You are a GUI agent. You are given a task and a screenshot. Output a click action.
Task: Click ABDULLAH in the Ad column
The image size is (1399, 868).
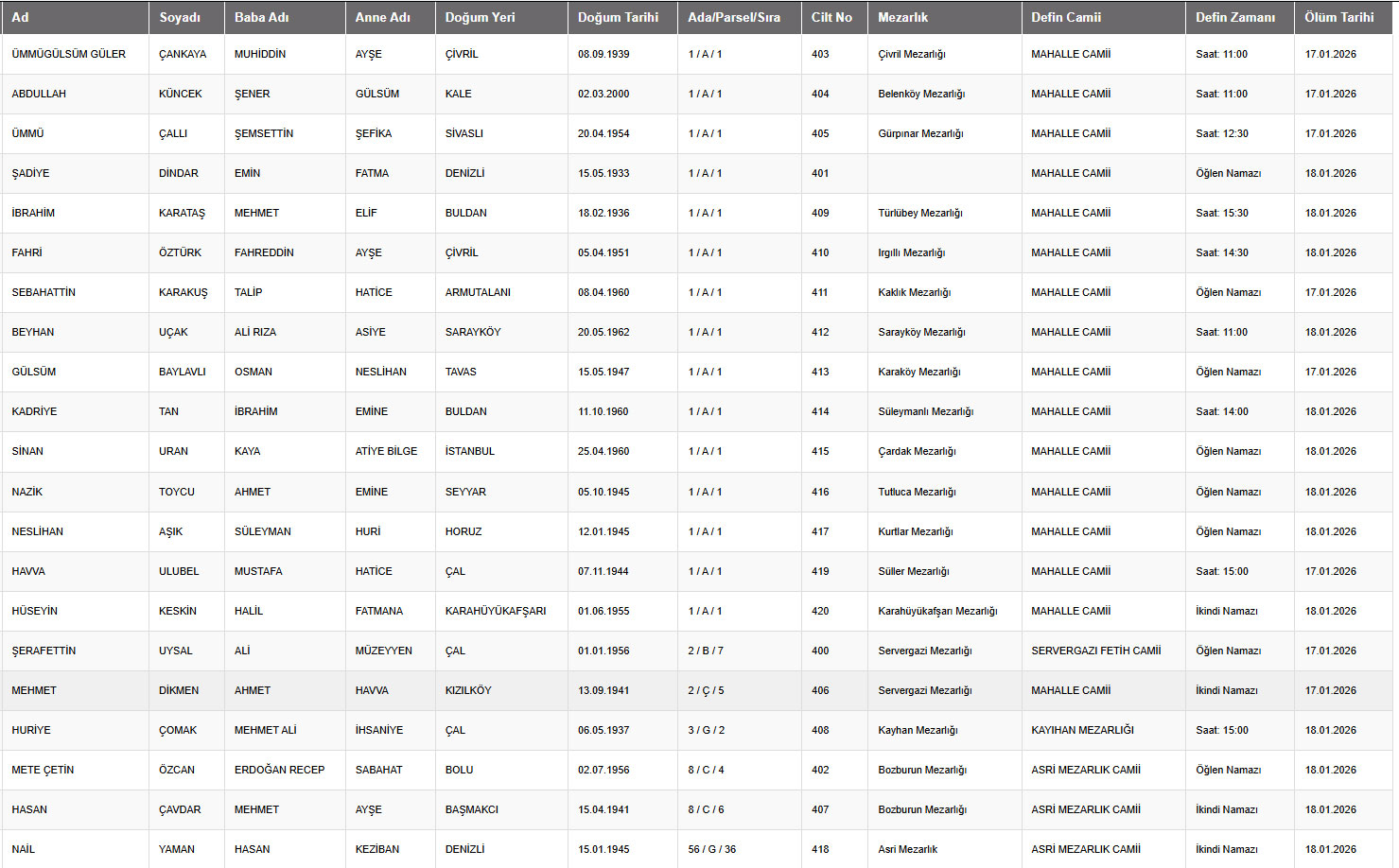point(39,94)
